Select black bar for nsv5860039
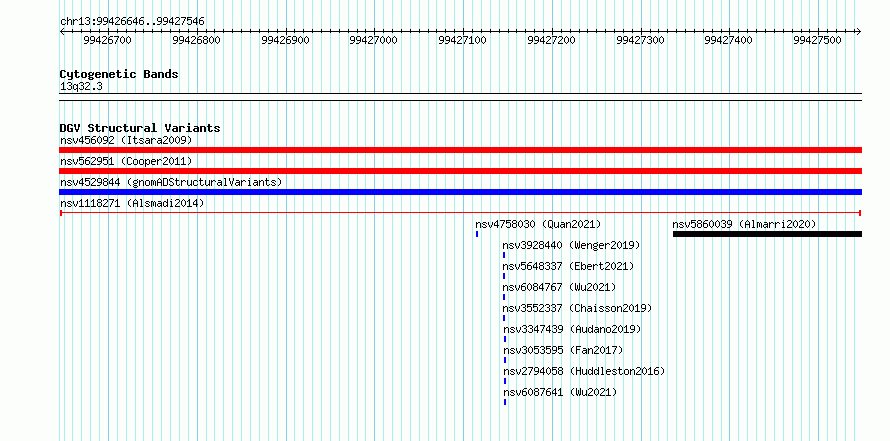The width and height of the screenshot is (890, 441). tap(767, 234)
